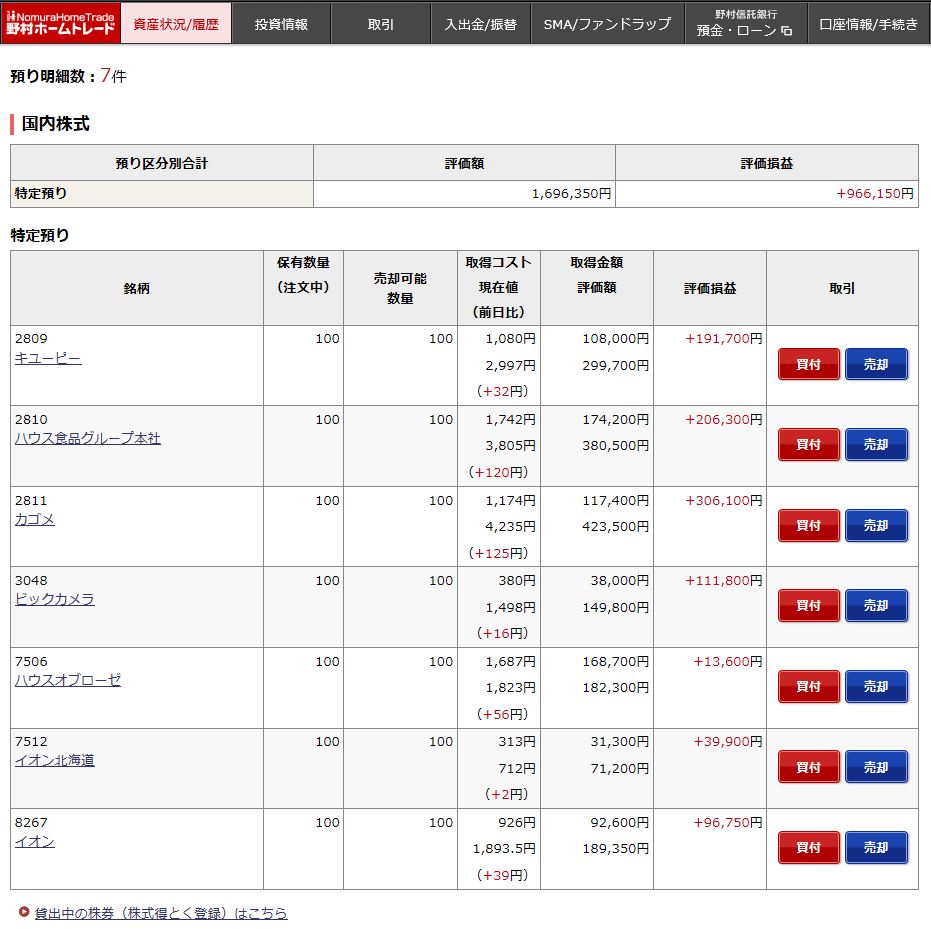Viewport: 931px width, 929px height.
Task: Open ハウス食品グループ本社 stock details
Action: tap(88, 438)
